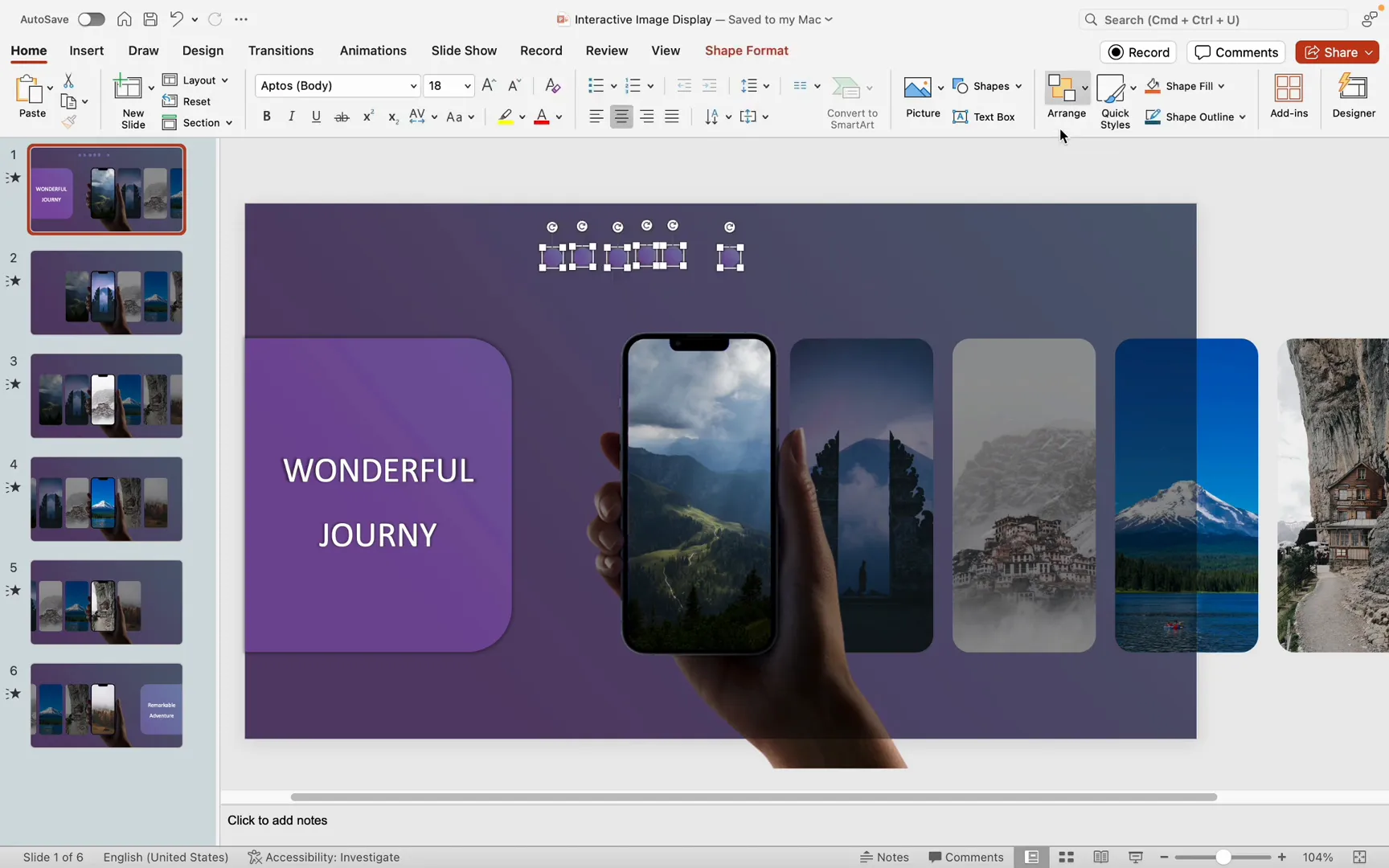1389x868 pixels.
Task: Click the Picture icon
Action: tap(917, 87)
